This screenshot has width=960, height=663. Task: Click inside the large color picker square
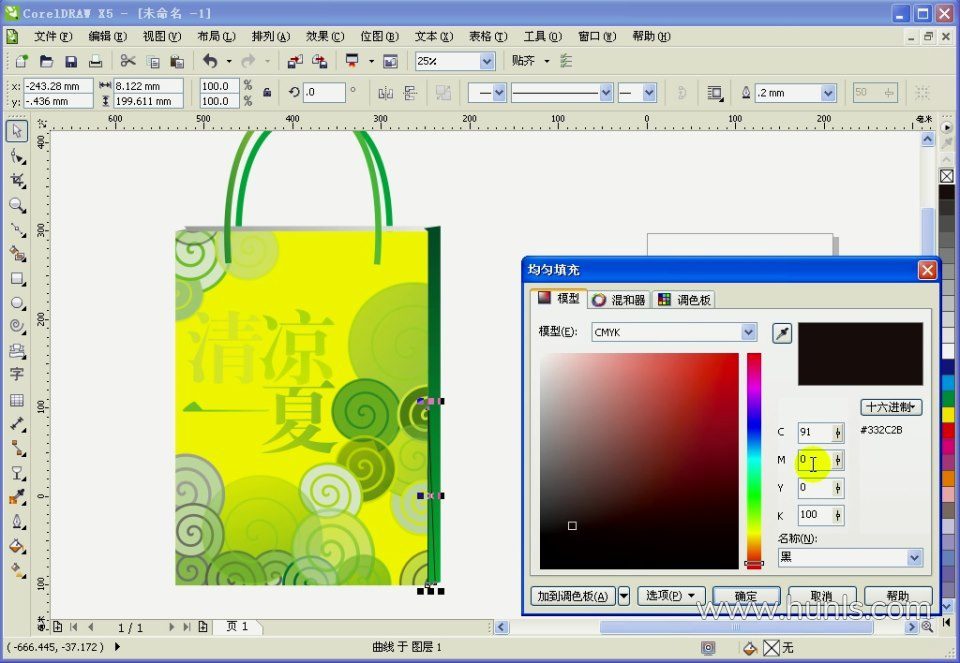(640, 460)
